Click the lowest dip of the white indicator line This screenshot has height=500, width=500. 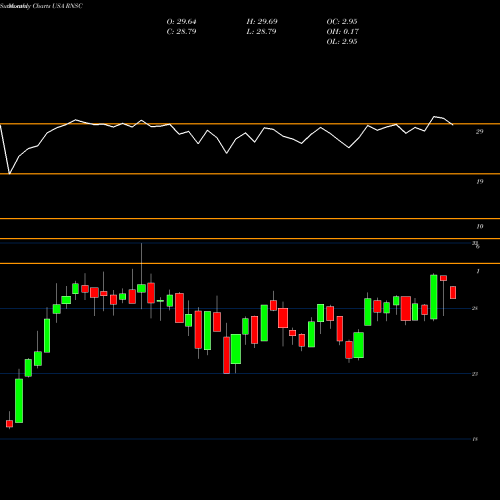[9, 174]
